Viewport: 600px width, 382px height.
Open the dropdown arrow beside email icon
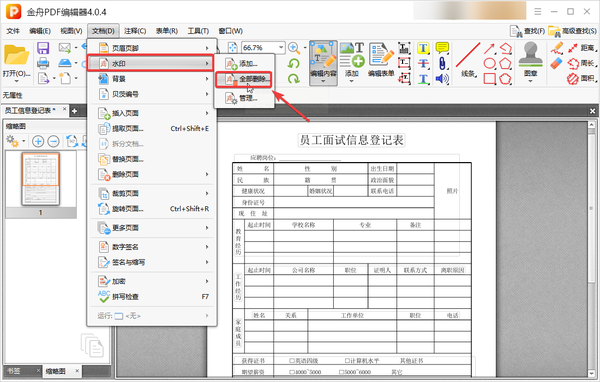(x=75, y=48)
